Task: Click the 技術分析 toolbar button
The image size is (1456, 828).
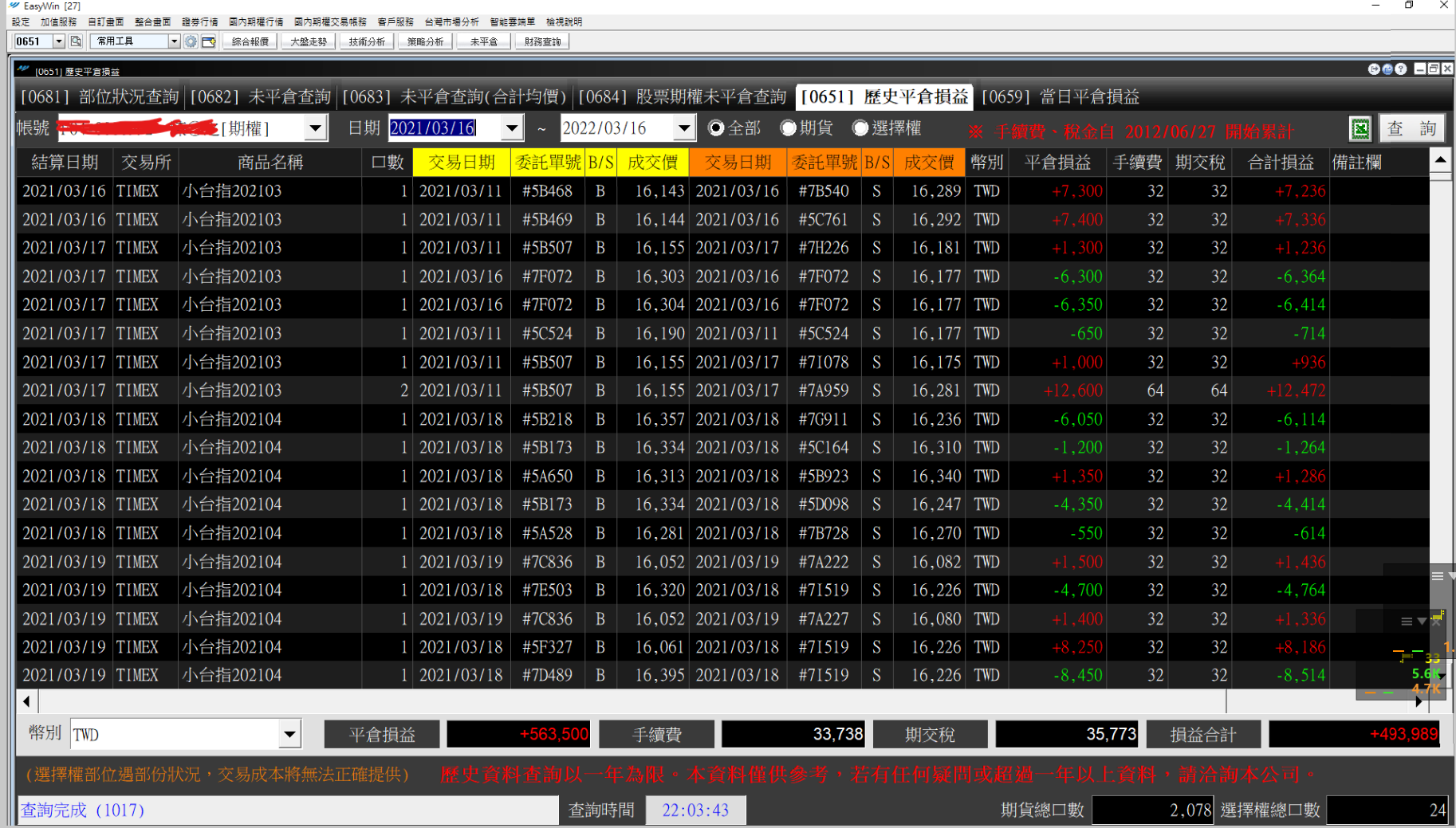Action: [x=367, y=41]
